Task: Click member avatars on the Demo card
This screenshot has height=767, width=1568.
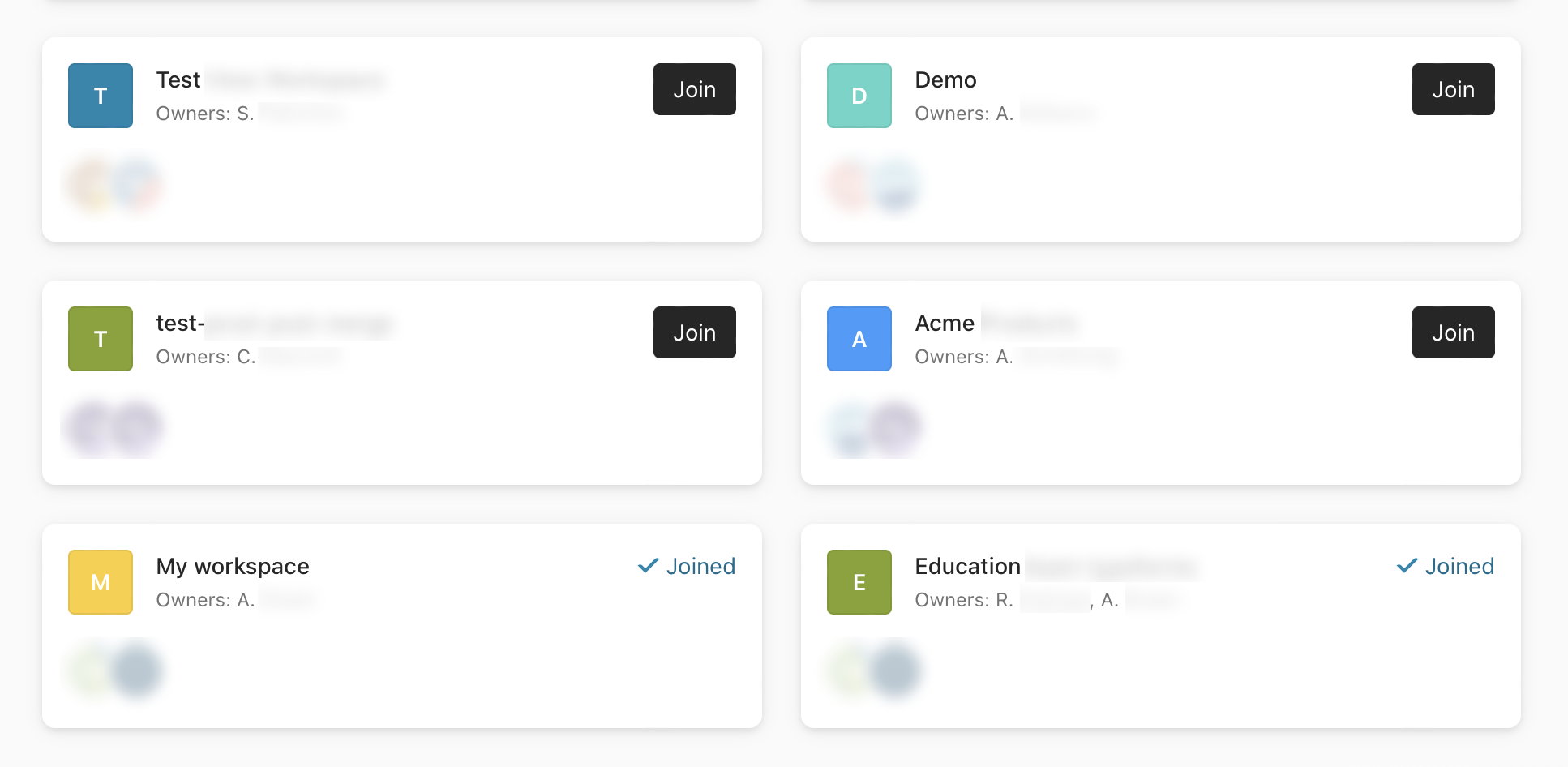Action: pos(873,184)
